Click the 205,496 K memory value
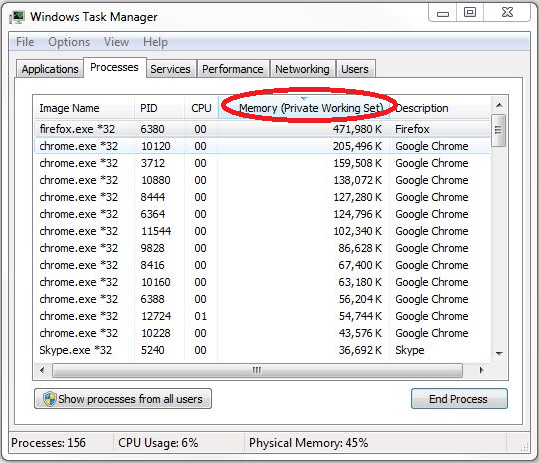The width and height of the screenshot is (539, 463). 357,146
